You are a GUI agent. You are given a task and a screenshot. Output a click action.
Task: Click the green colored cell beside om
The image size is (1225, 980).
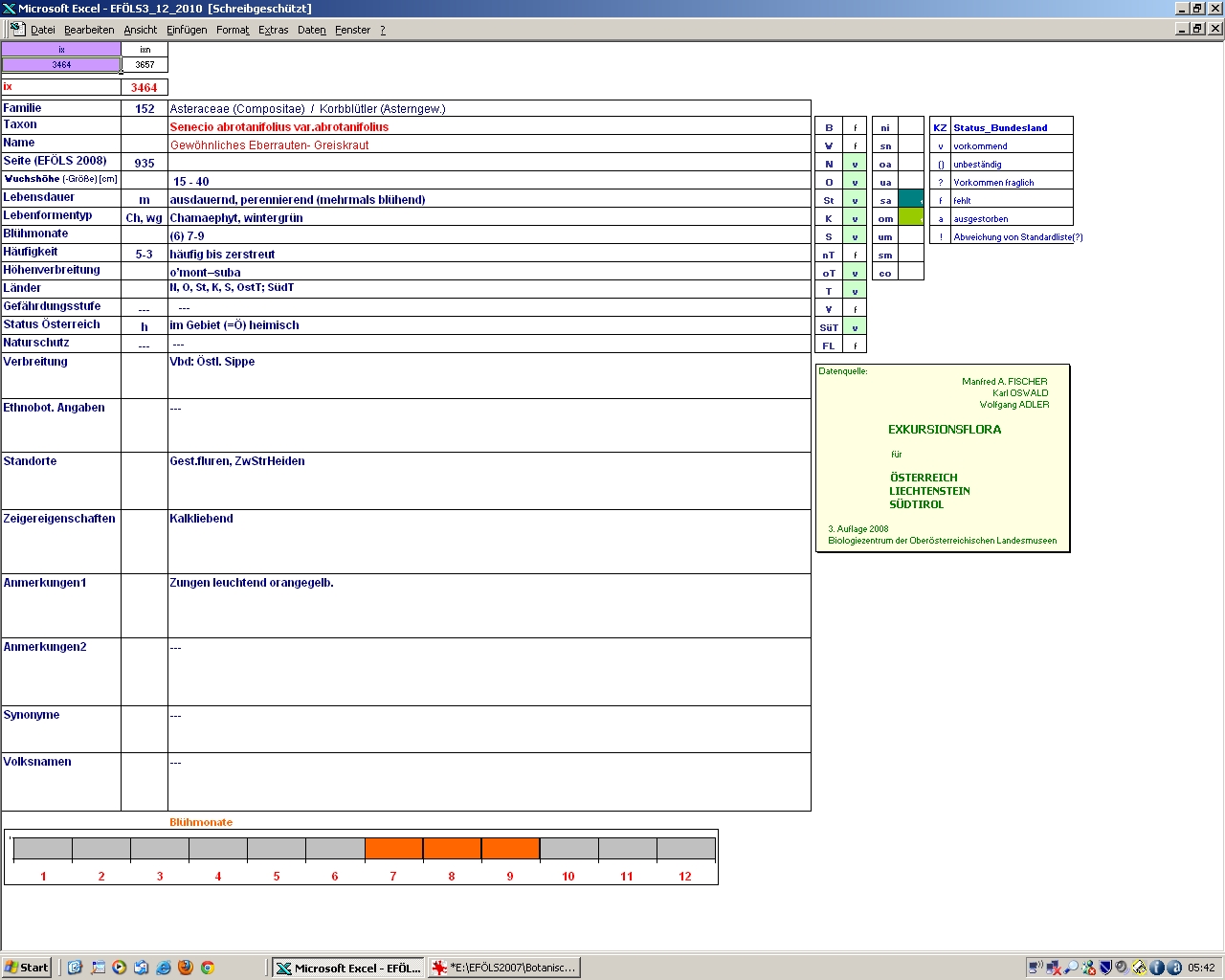[911, 217]
